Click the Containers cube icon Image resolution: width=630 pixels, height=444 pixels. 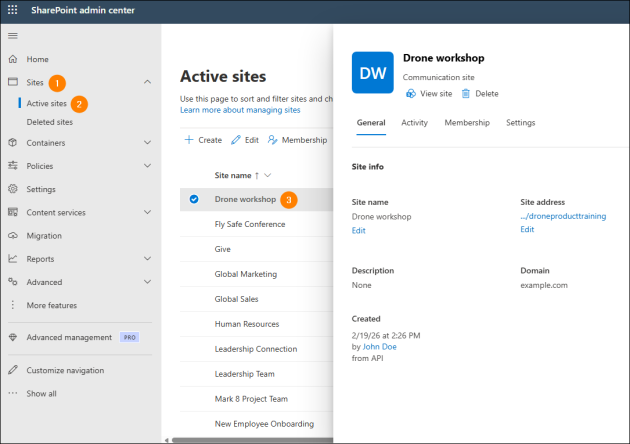tap(13, 143)
